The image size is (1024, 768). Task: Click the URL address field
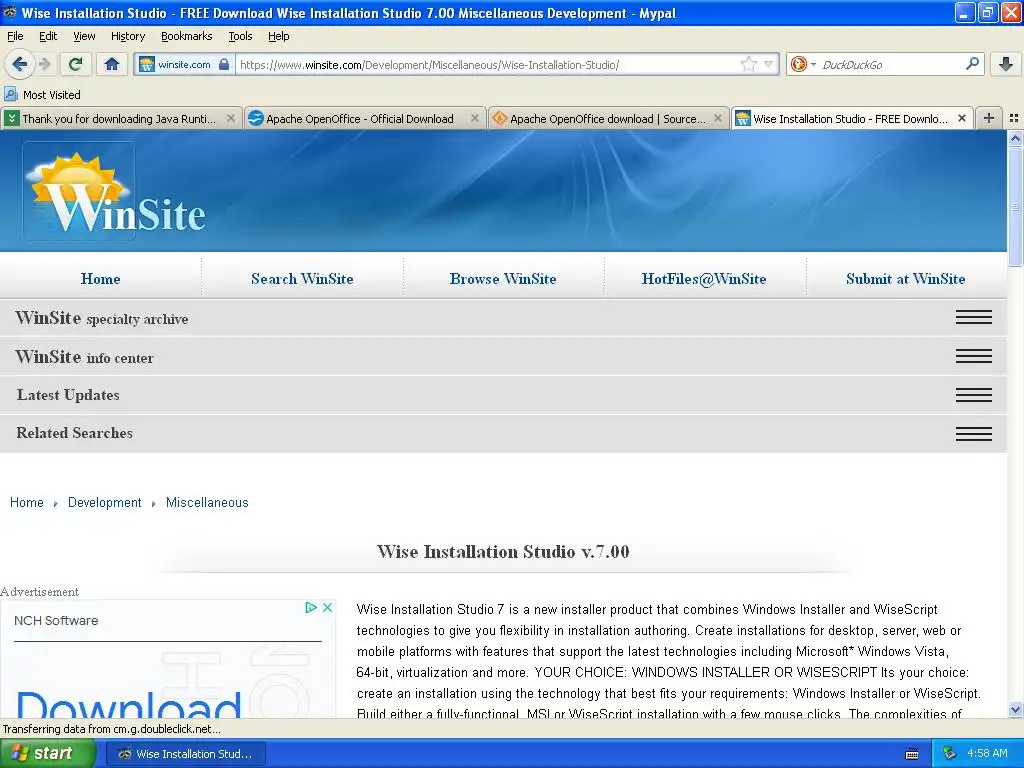[488, 64]
